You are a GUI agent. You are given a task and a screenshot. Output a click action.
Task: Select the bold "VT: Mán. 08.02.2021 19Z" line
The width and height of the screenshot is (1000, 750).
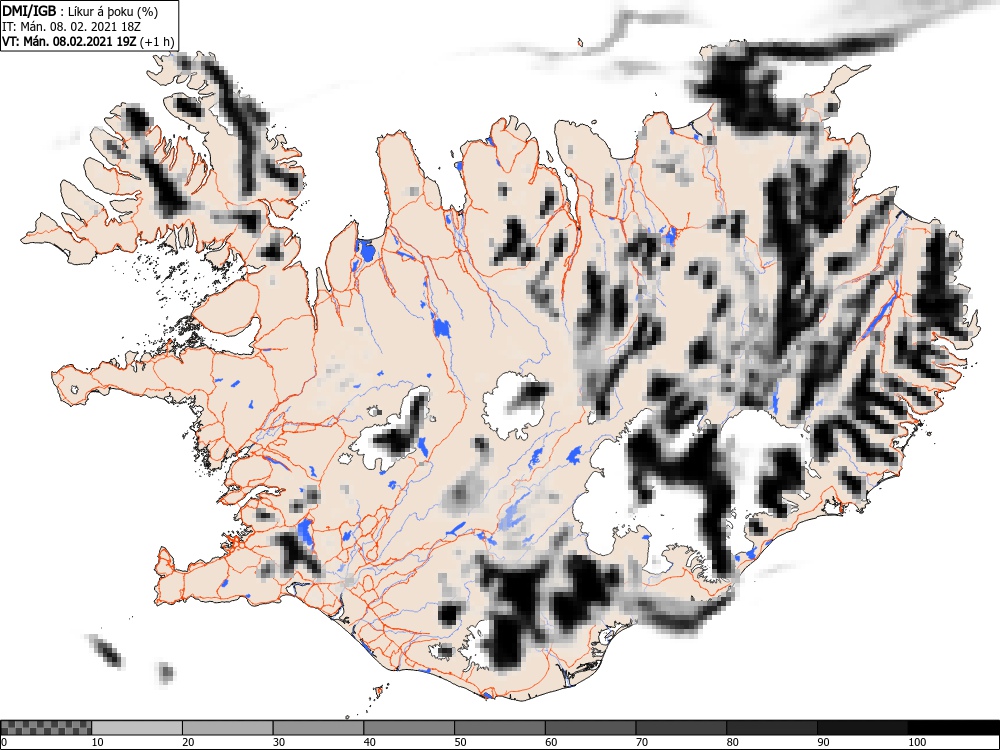pos(70,42)
